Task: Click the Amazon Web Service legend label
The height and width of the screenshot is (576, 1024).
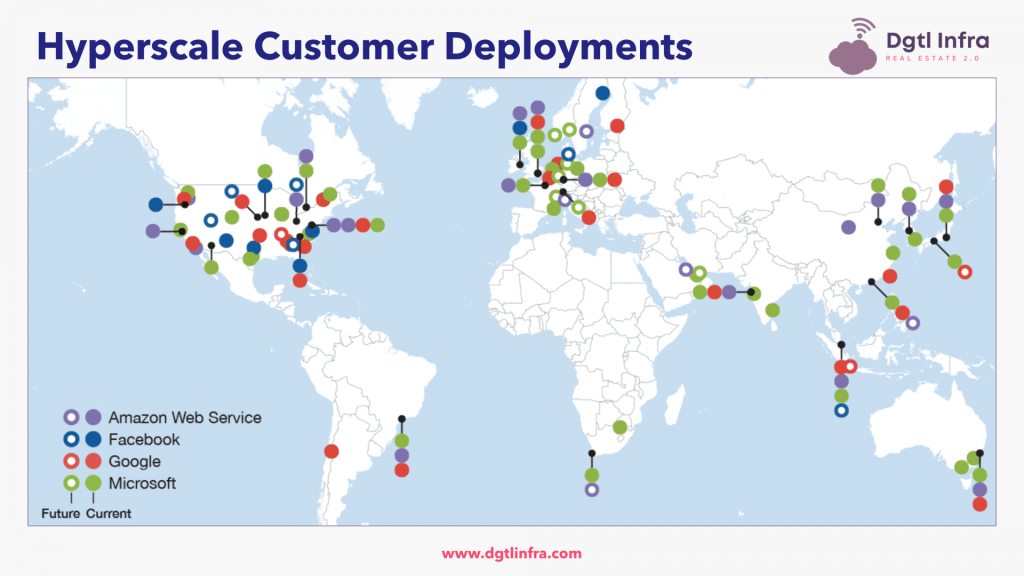Action: [x=185, y=417]
